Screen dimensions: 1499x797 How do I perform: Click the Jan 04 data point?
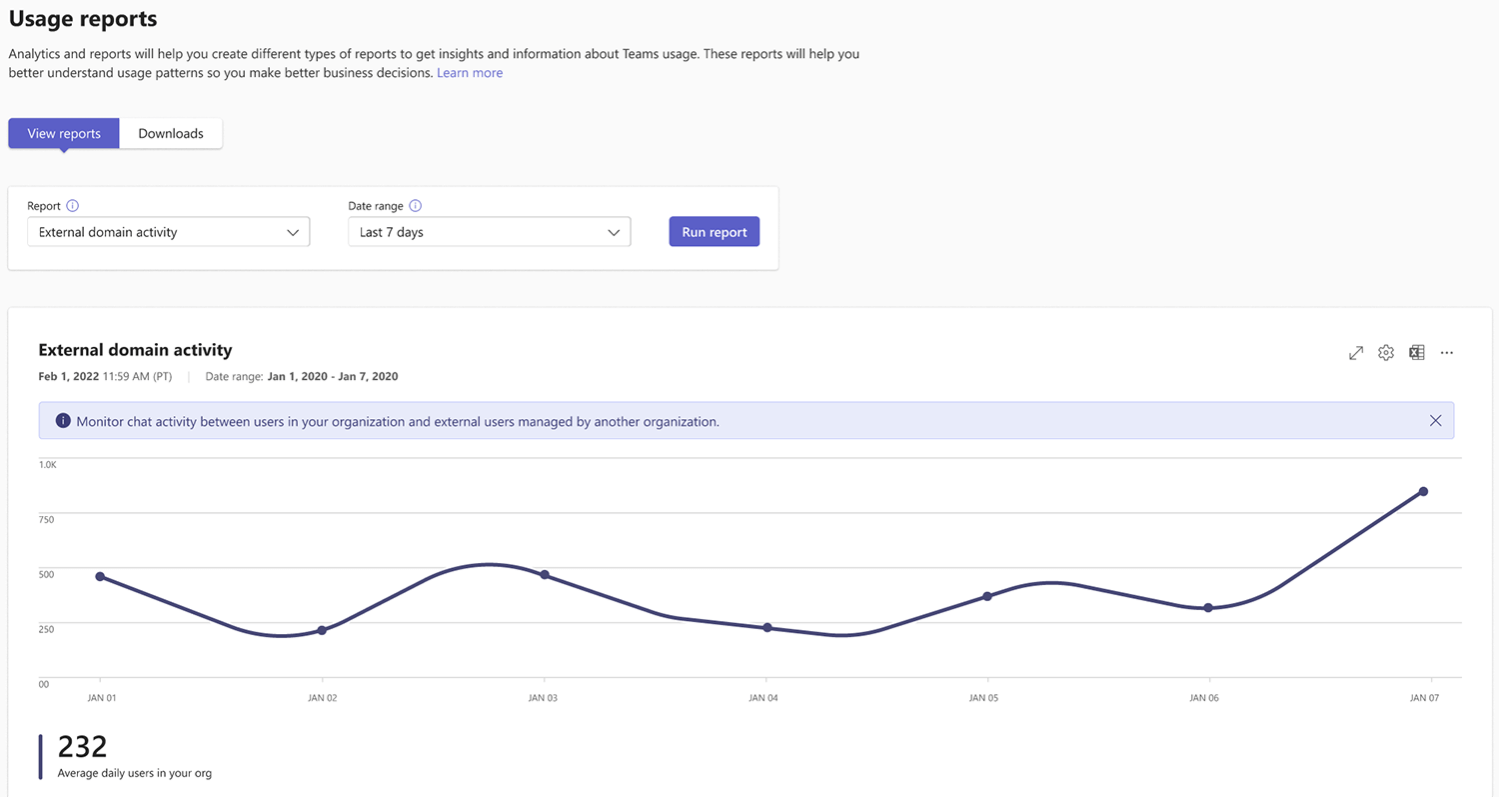tap(767, 627)
